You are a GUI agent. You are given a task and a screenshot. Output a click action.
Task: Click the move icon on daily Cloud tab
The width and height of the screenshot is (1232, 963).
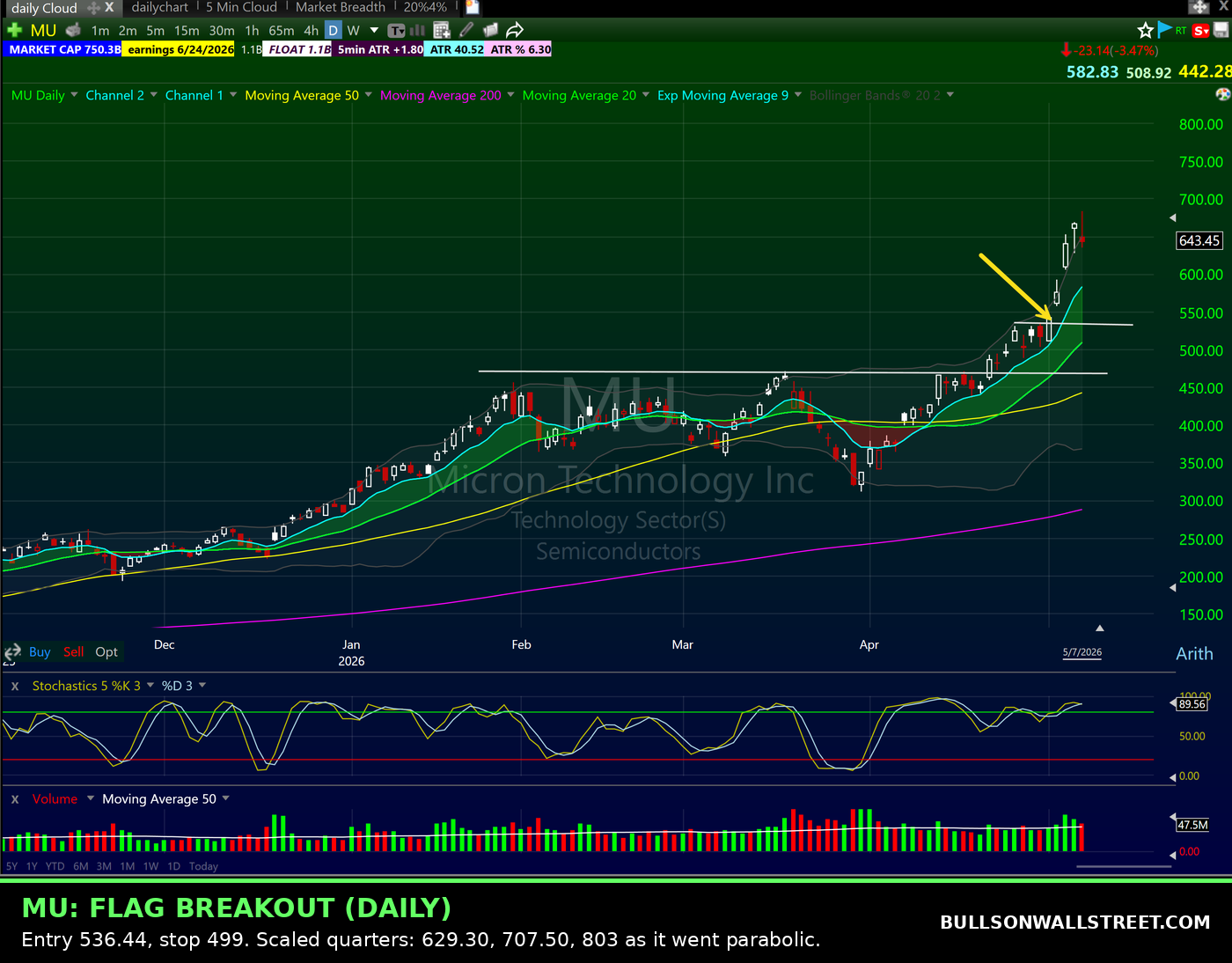93,7
